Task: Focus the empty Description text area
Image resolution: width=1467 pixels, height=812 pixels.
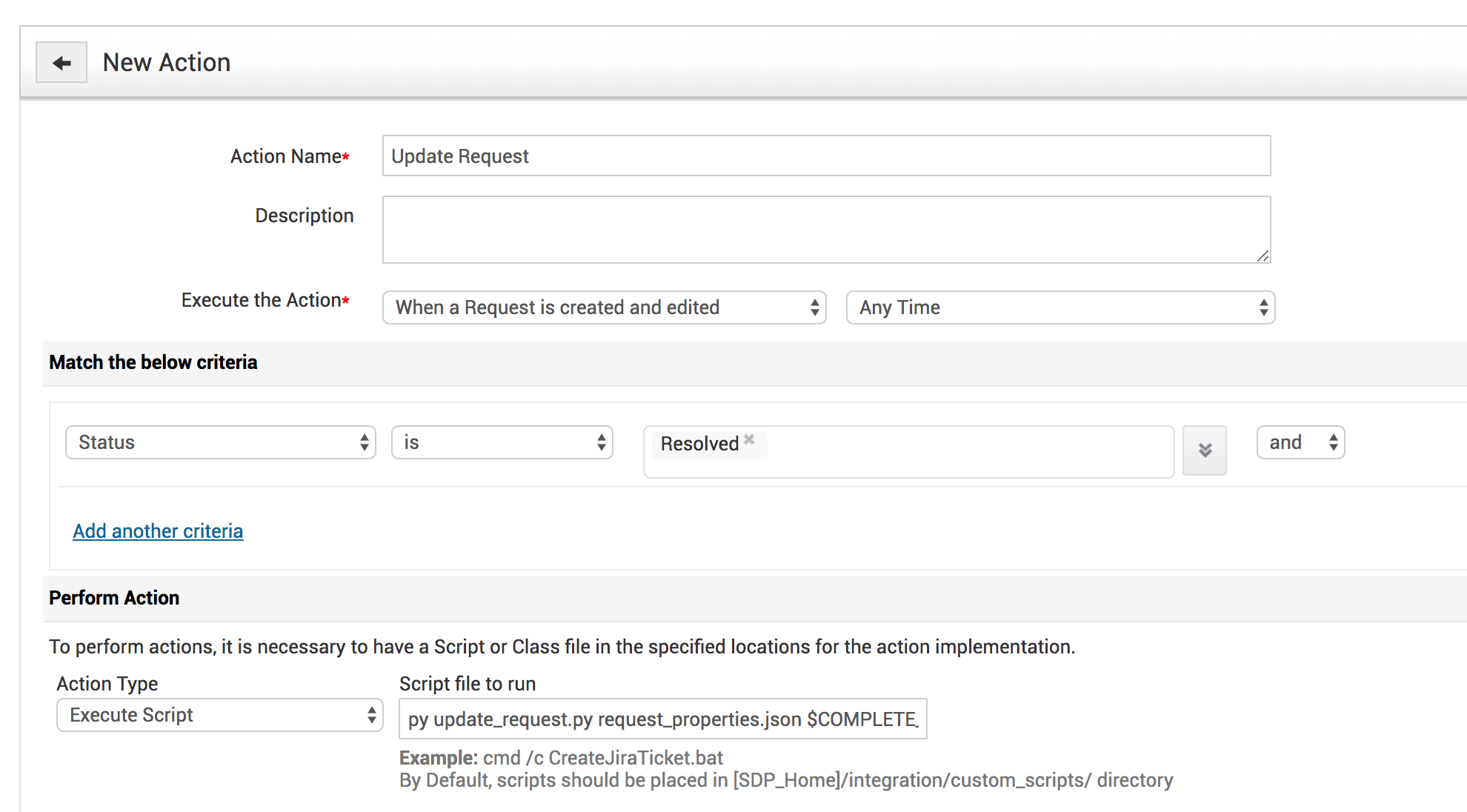Action: pos(825,229)
